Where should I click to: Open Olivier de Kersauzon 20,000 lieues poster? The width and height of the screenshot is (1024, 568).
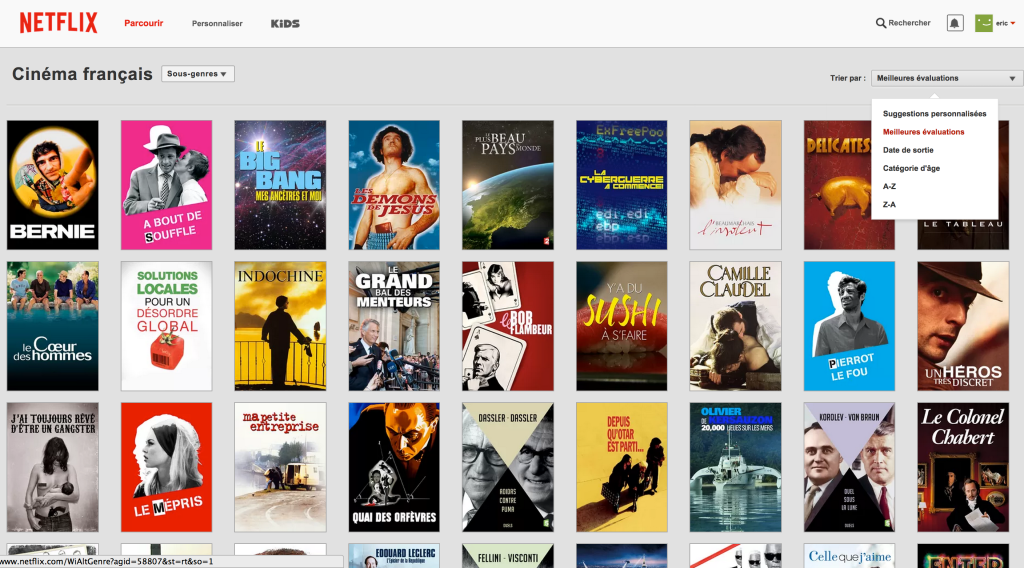tap(735, 467)
